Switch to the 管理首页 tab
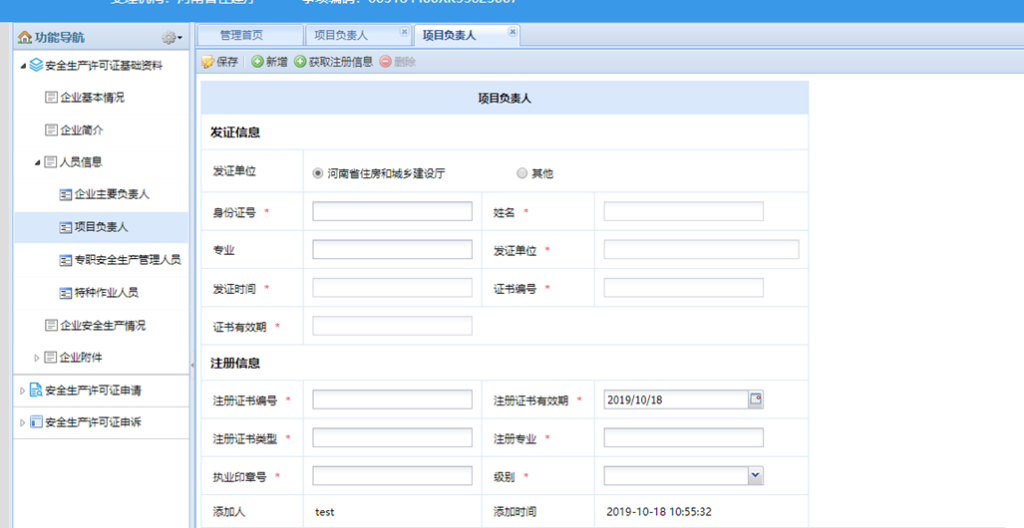This screenshot has width=1024, height=528. [241, 35]
